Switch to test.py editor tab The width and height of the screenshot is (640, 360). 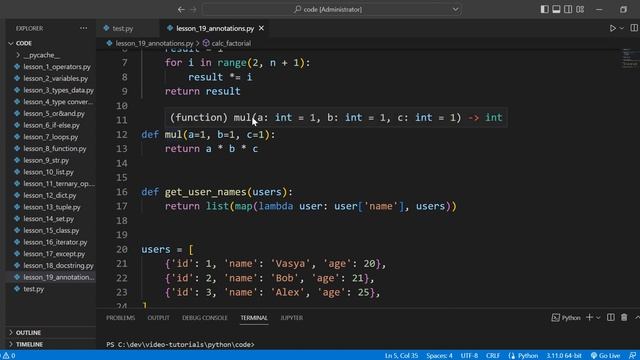122,29
